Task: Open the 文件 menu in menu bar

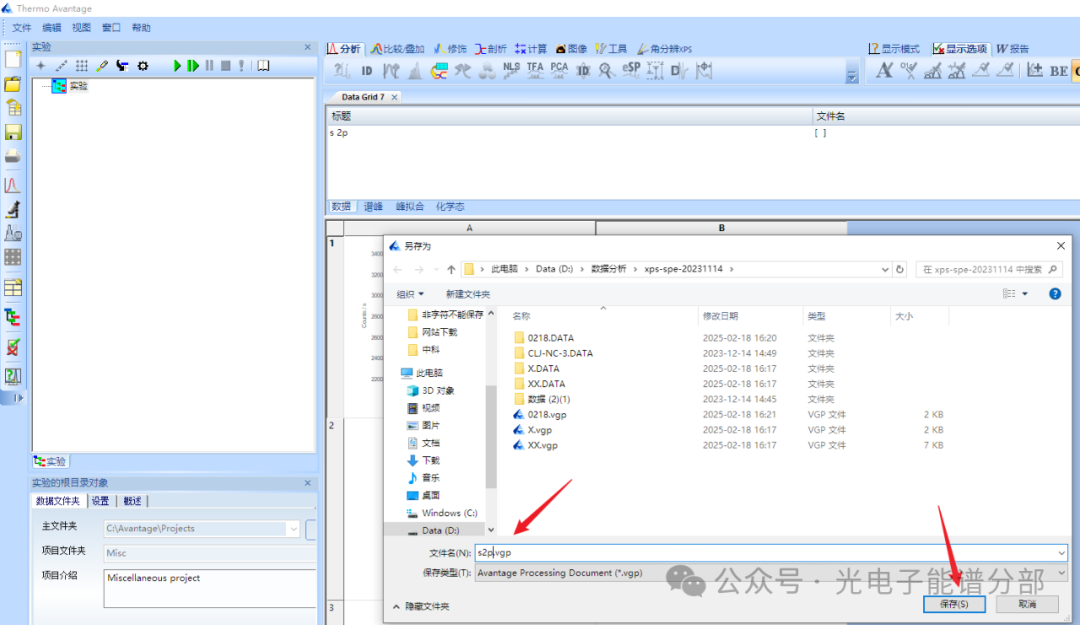Action: point(21,28)
